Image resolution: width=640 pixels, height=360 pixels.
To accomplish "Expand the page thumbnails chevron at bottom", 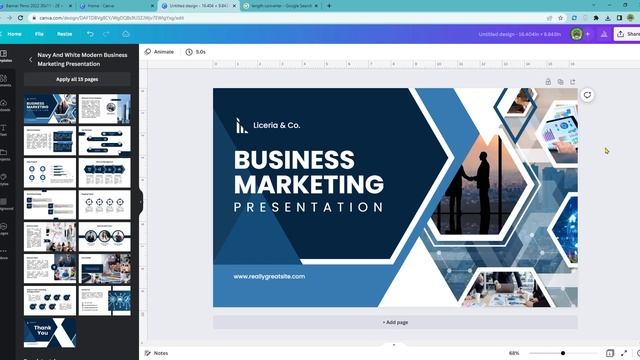I will pyautogui.click(x=394, y=345).
